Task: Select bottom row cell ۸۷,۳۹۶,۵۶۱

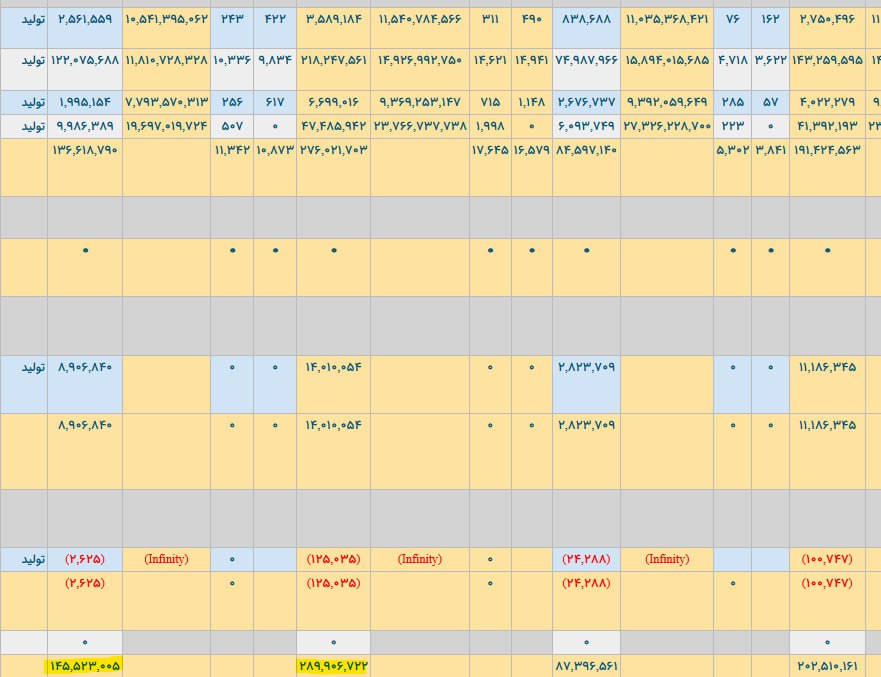Action: tap(586, 665)
